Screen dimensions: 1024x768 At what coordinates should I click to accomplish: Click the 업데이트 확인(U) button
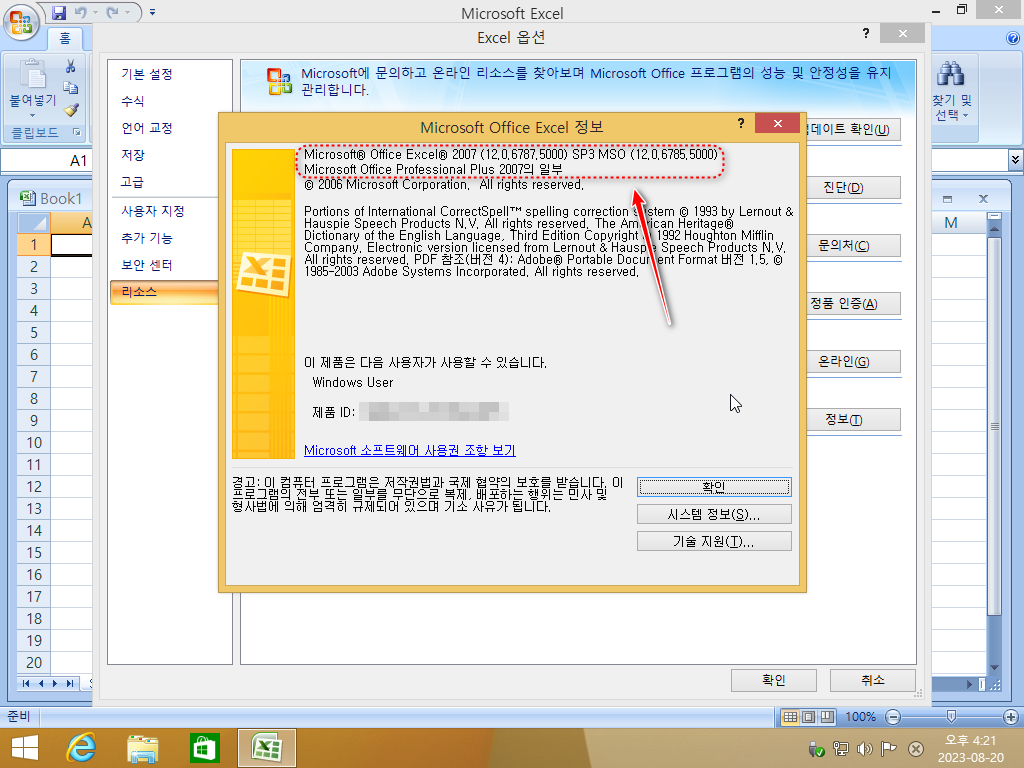click(852, 129)
